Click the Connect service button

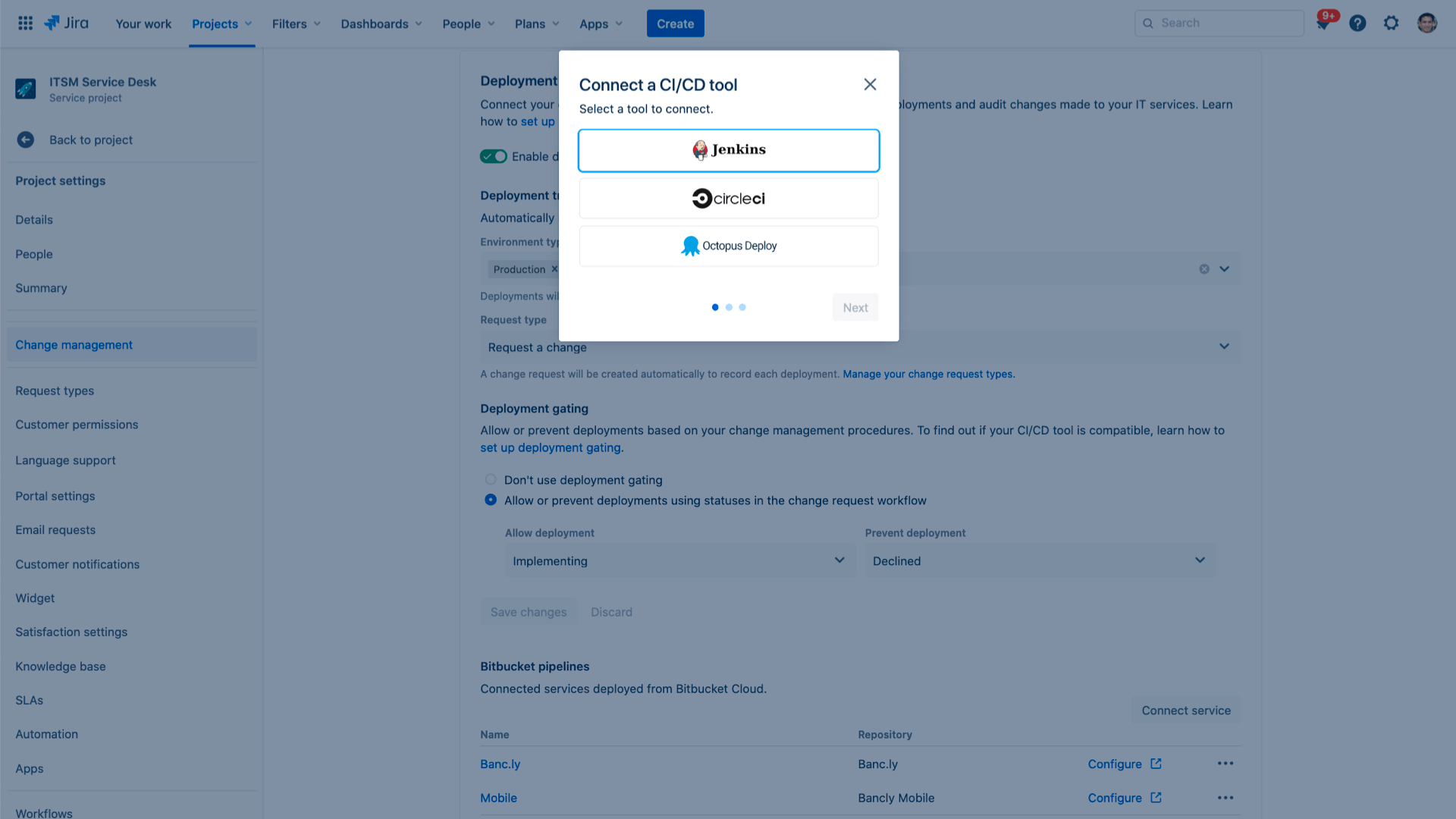click(1186, 711)
